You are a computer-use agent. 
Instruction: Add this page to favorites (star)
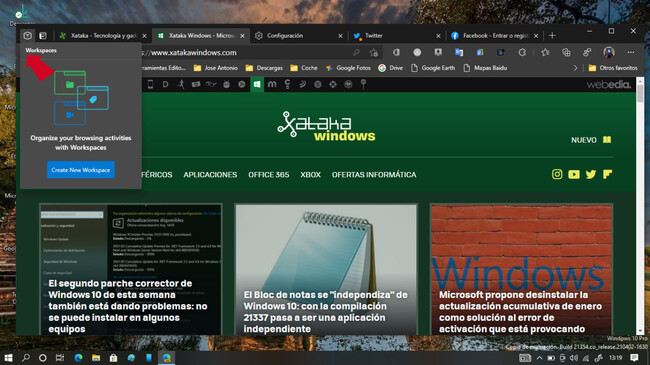coord(374,53)
